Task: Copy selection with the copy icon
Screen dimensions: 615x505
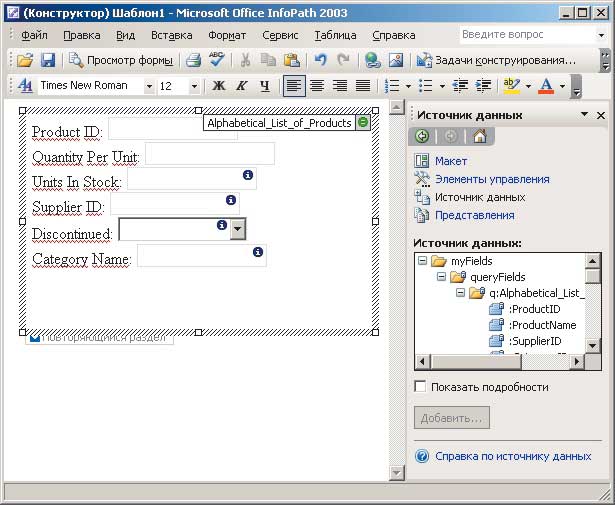Action: 269,60
